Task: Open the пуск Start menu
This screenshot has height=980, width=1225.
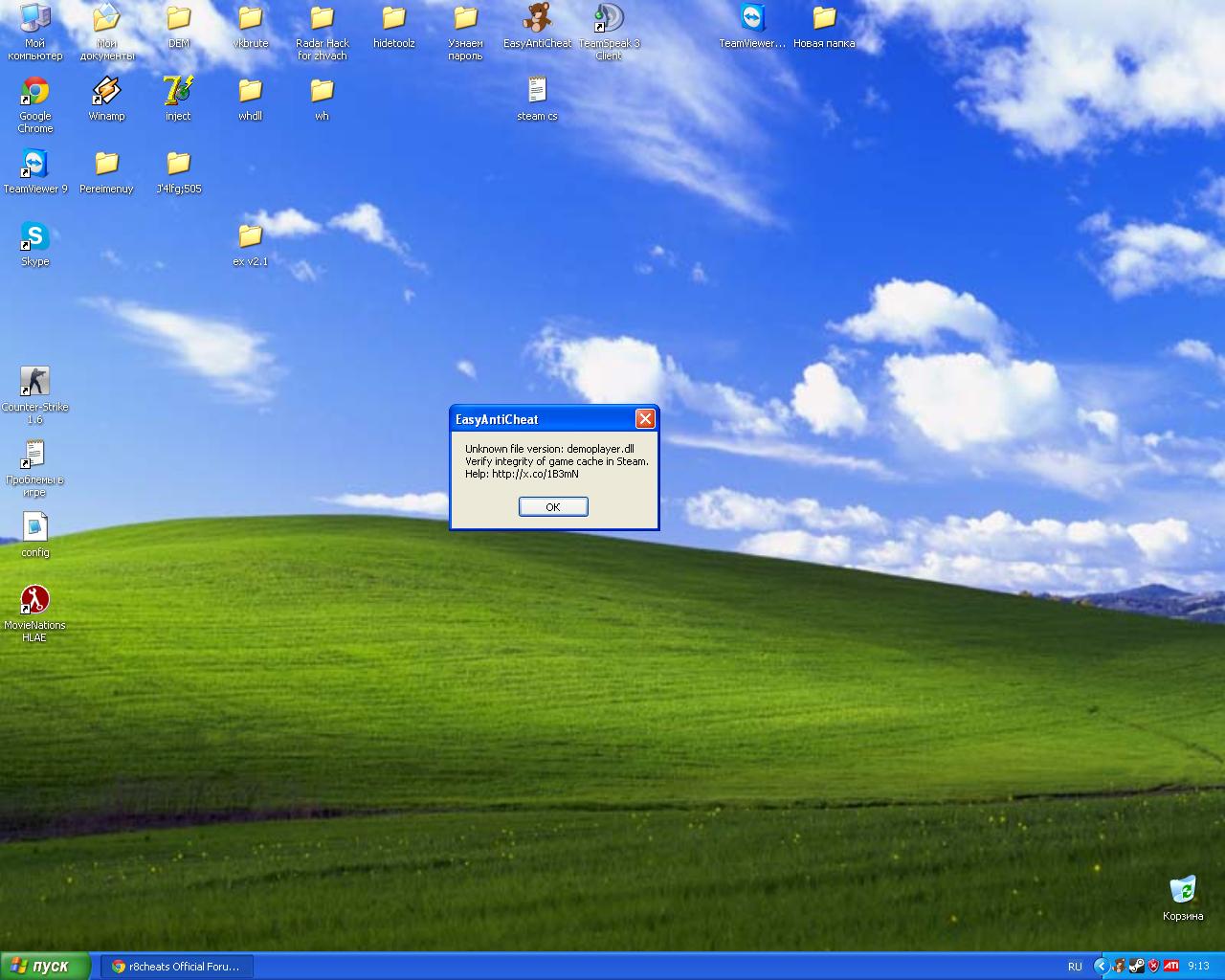Action: tap(45, 966)
